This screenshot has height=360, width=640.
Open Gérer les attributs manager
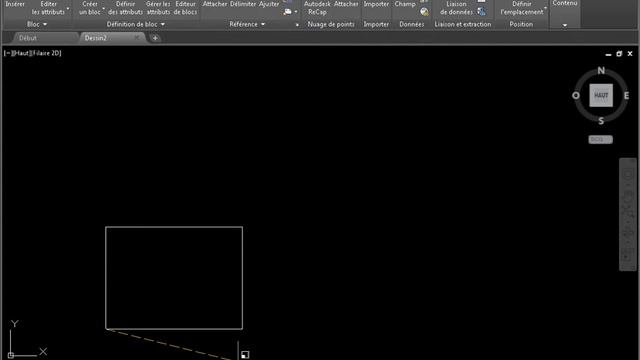(x=158, y=8)
